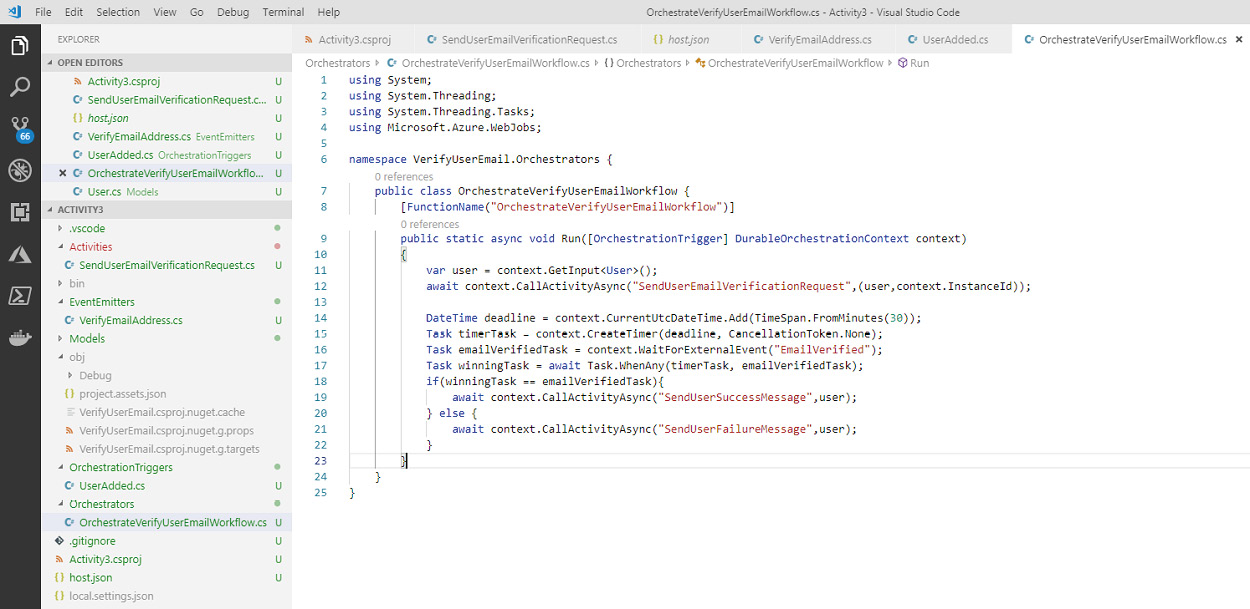Viewport: 1250px width, 609px height.
Task: Open Source Control view with 66 badge
Action: tap(20, 129)
